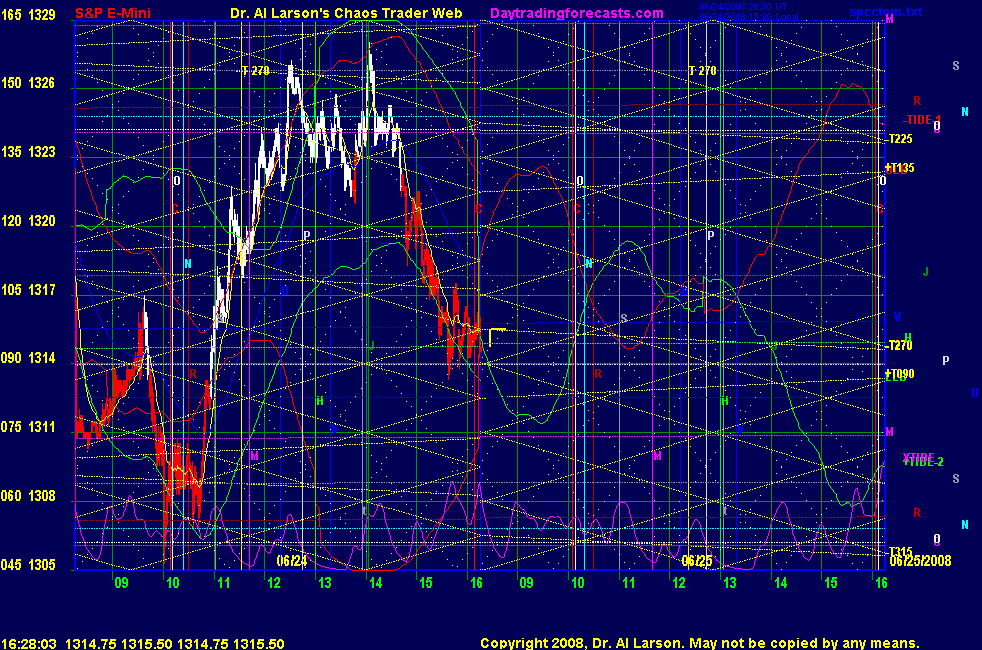The image size is (982, 650).
Task: Click the "06/25/2008" date label
Action: pos(920,561)
